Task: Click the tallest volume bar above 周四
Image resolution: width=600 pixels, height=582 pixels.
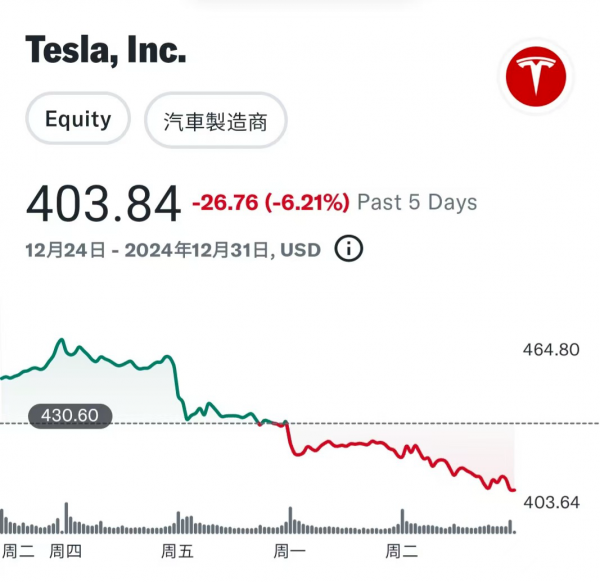Action: [66, 518]
